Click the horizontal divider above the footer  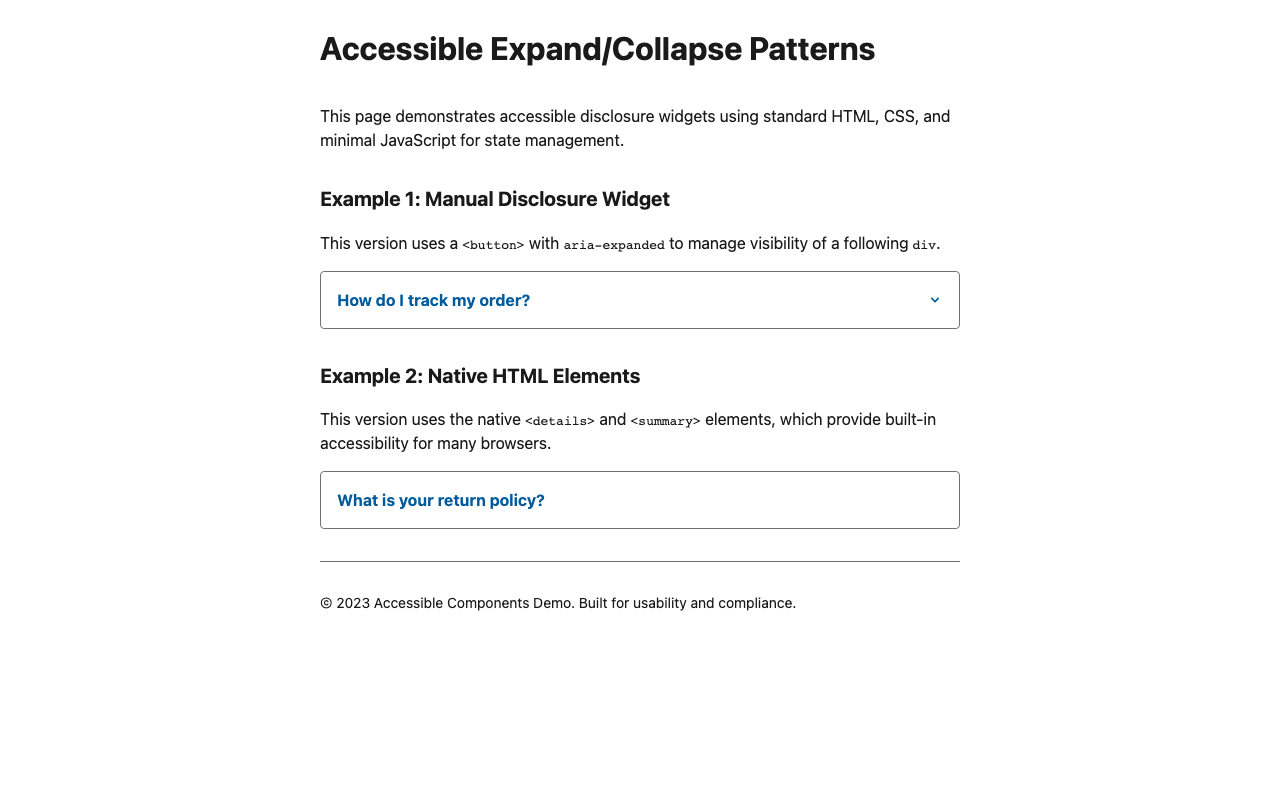[x=640, y=561]
